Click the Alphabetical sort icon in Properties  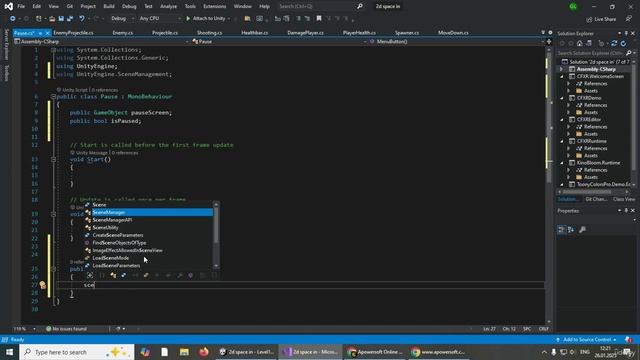point(571,230)
